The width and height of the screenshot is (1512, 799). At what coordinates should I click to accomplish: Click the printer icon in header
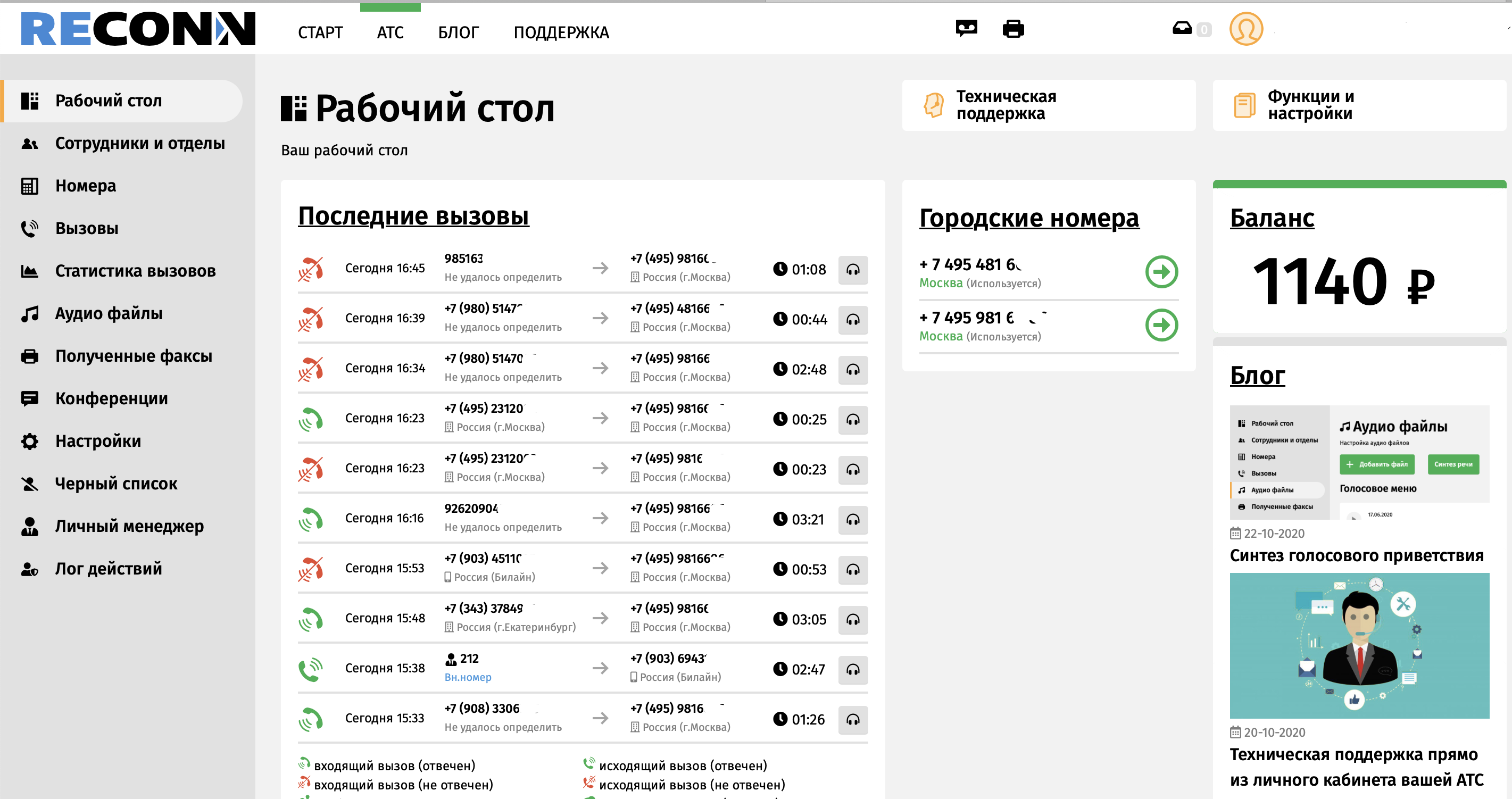[x=1012, y=28]
